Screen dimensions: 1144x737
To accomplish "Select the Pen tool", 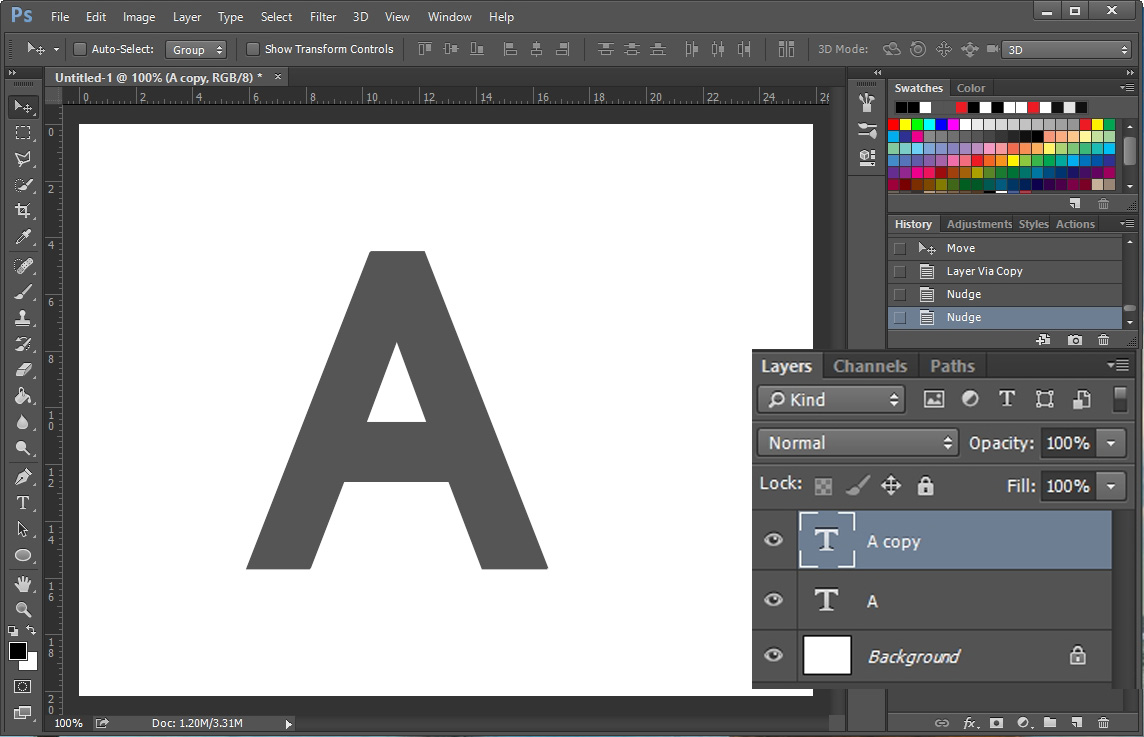I will coord(23,476).
